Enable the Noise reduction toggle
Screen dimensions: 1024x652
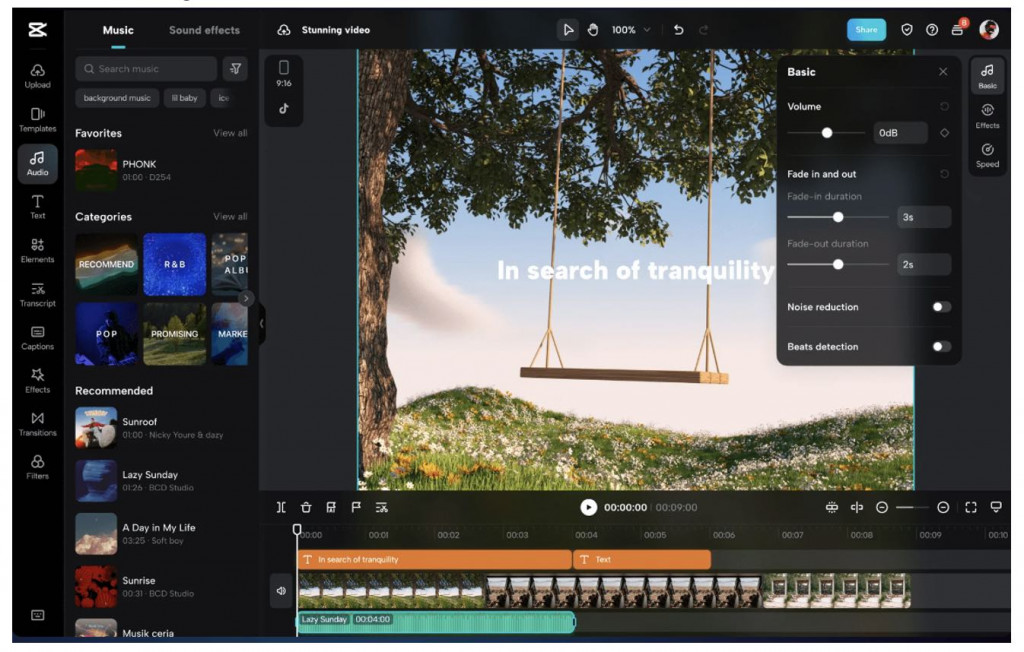941,307
